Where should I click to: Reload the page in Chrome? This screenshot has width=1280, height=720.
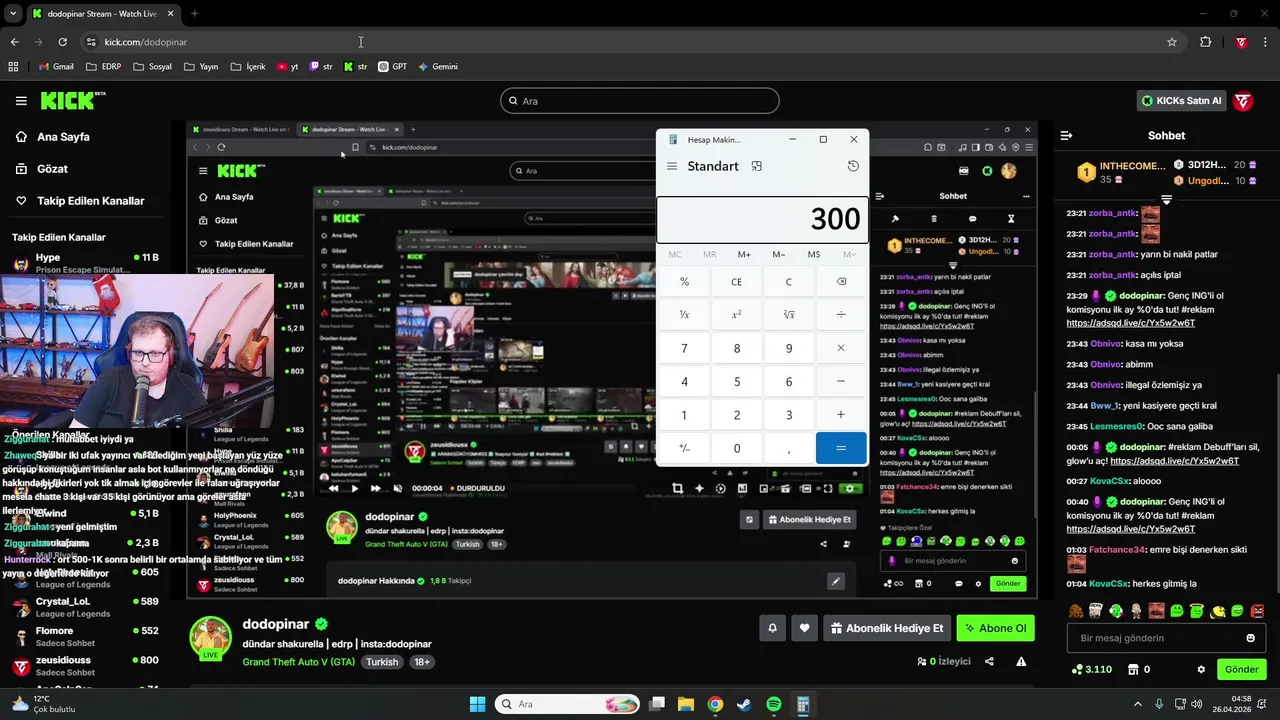pos(62,42)
